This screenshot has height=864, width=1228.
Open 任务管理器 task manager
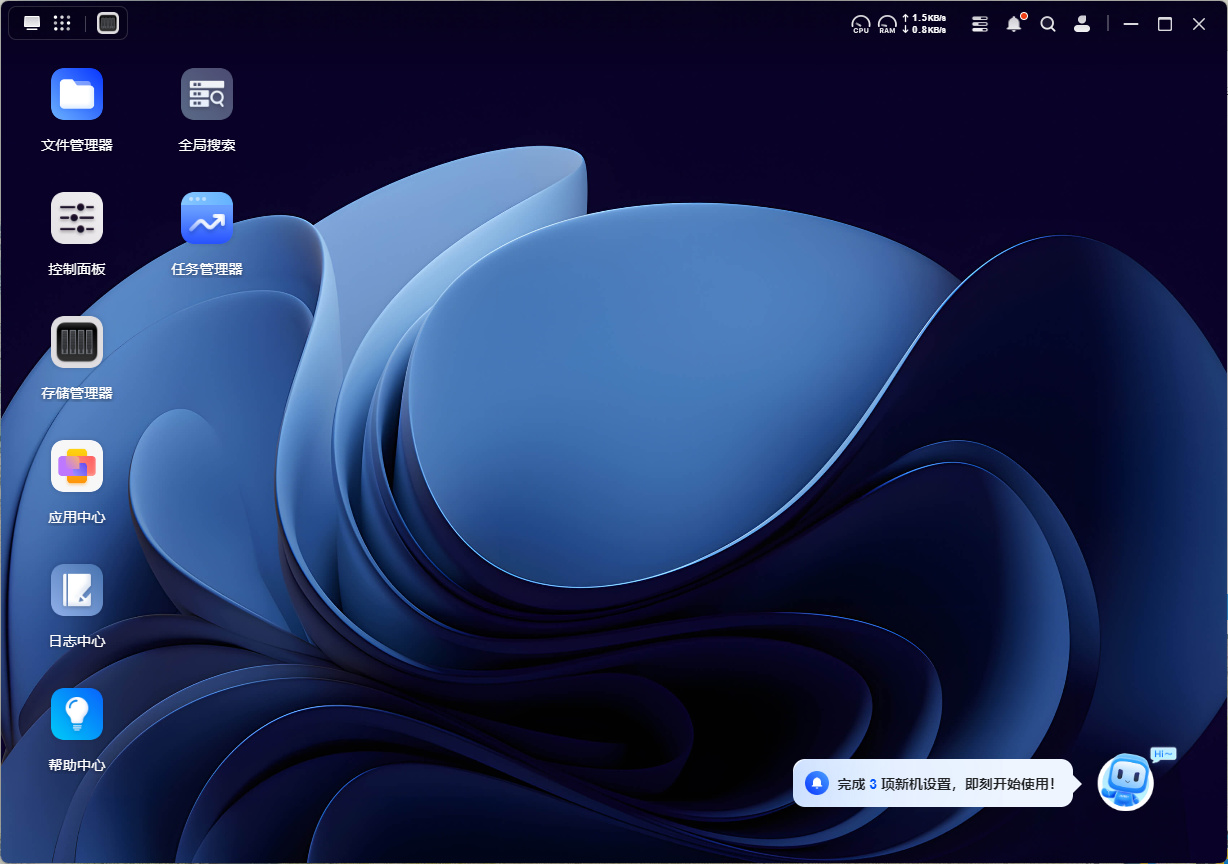(207, 218)
